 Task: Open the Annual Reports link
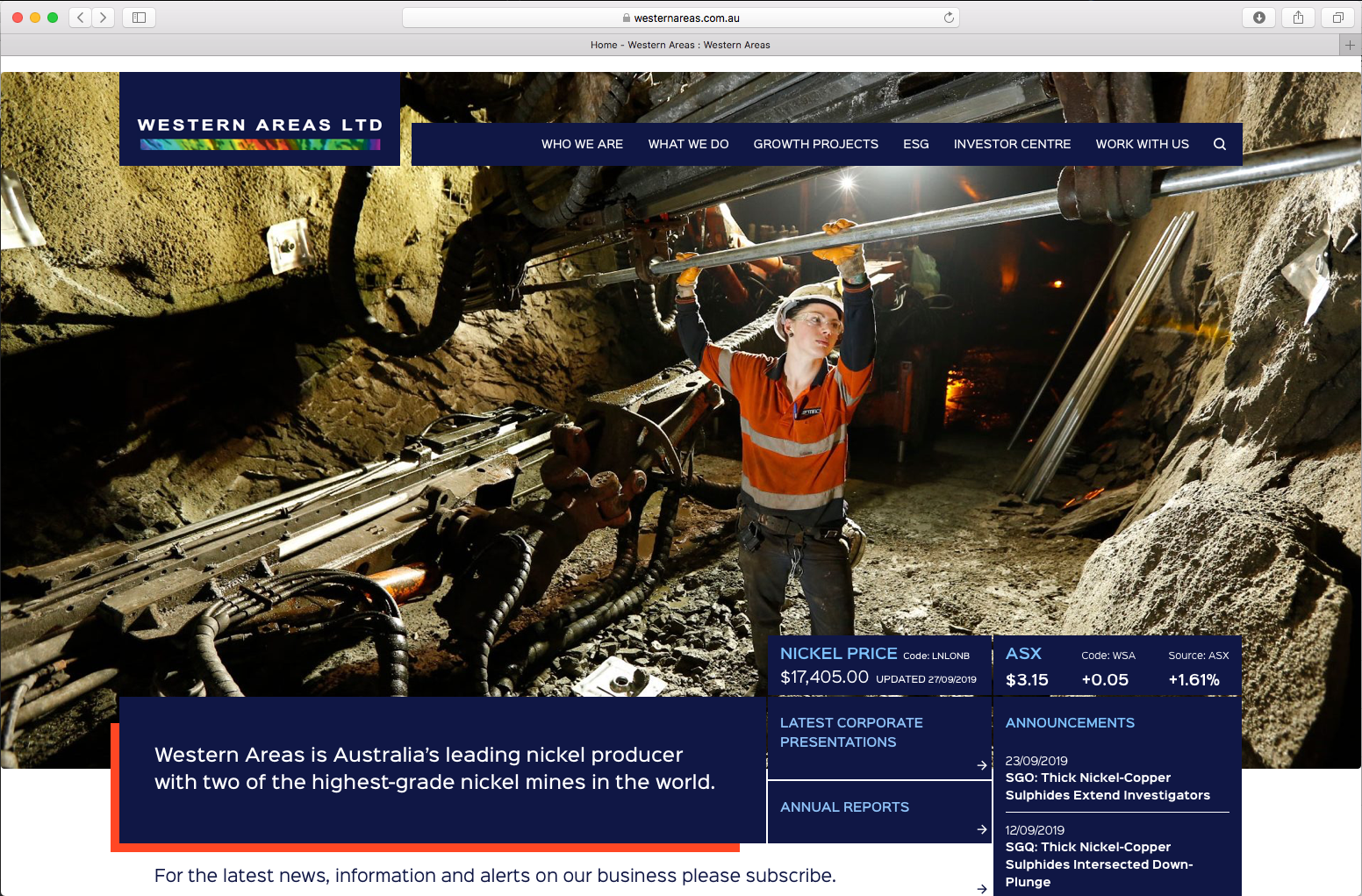[x=844, y=806]
